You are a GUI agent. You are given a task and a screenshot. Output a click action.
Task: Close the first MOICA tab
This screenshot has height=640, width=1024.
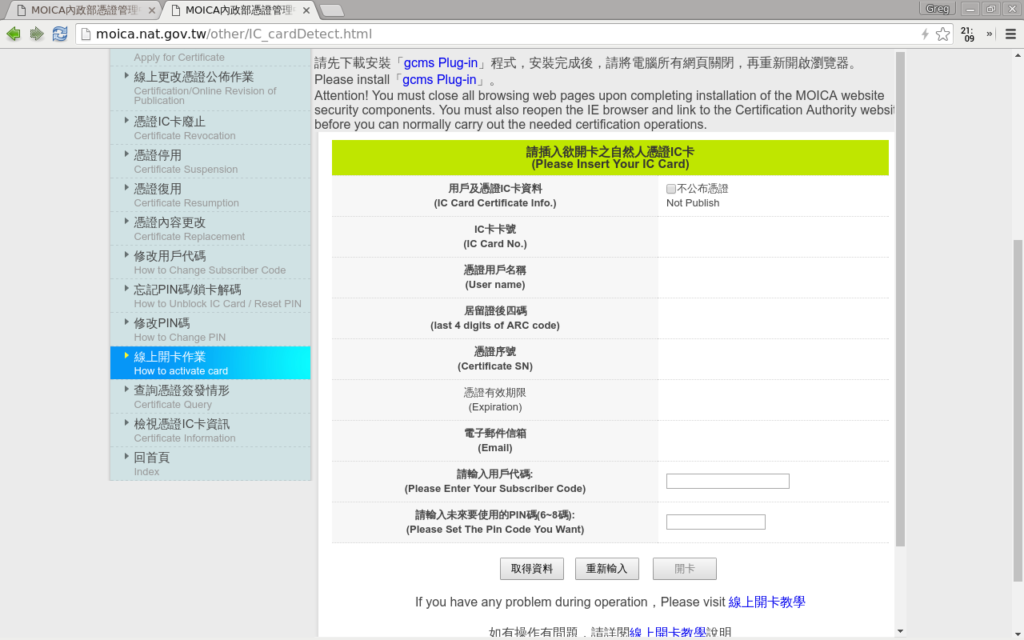click(x=152, y=10)
